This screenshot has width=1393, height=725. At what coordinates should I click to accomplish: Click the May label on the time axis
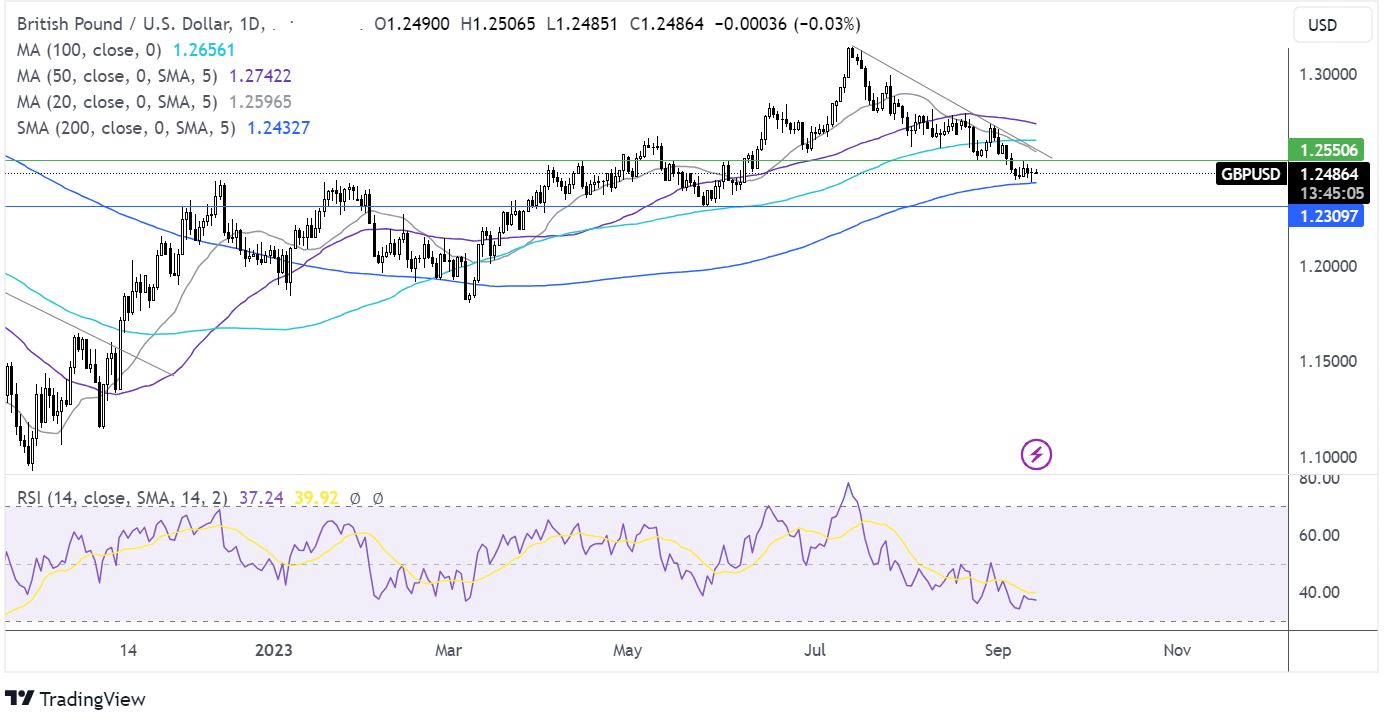tap(627, 651)
